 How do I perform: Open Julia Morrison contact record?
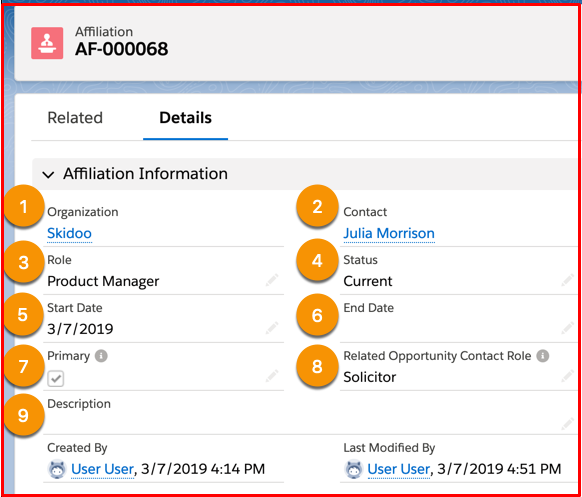click(x=389, y=233)
